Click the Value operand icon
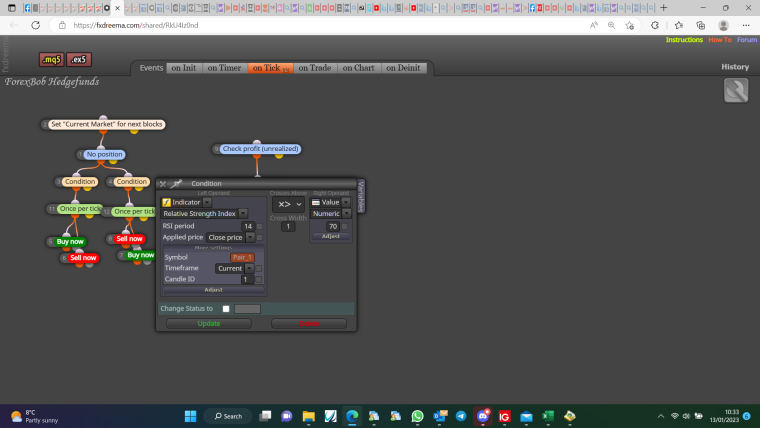The image size is (760, 428). (x=316, y=202)
